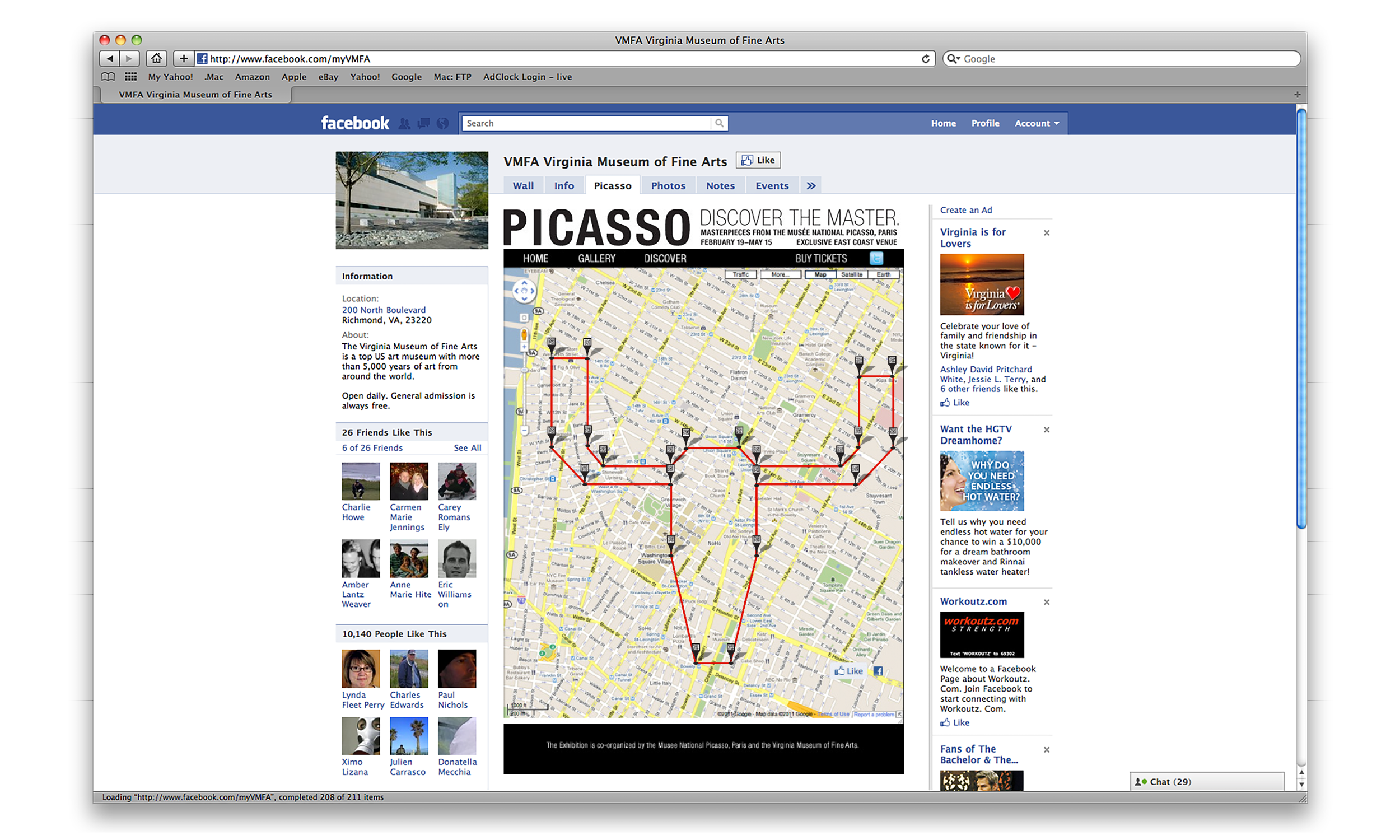1400x840 pixels.
Task: Click the VMFA building profile picture
Action: coord(412,200)
